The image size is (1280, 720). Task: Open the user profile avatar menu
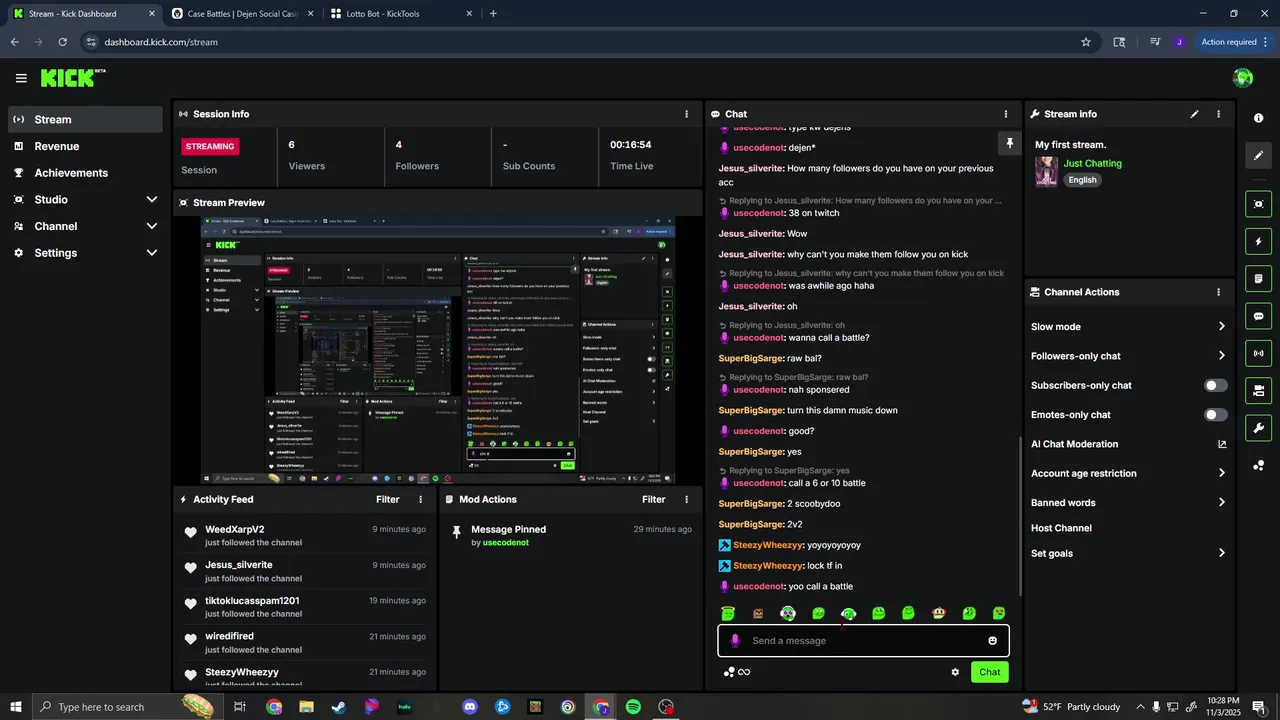tap(1243, 78)
